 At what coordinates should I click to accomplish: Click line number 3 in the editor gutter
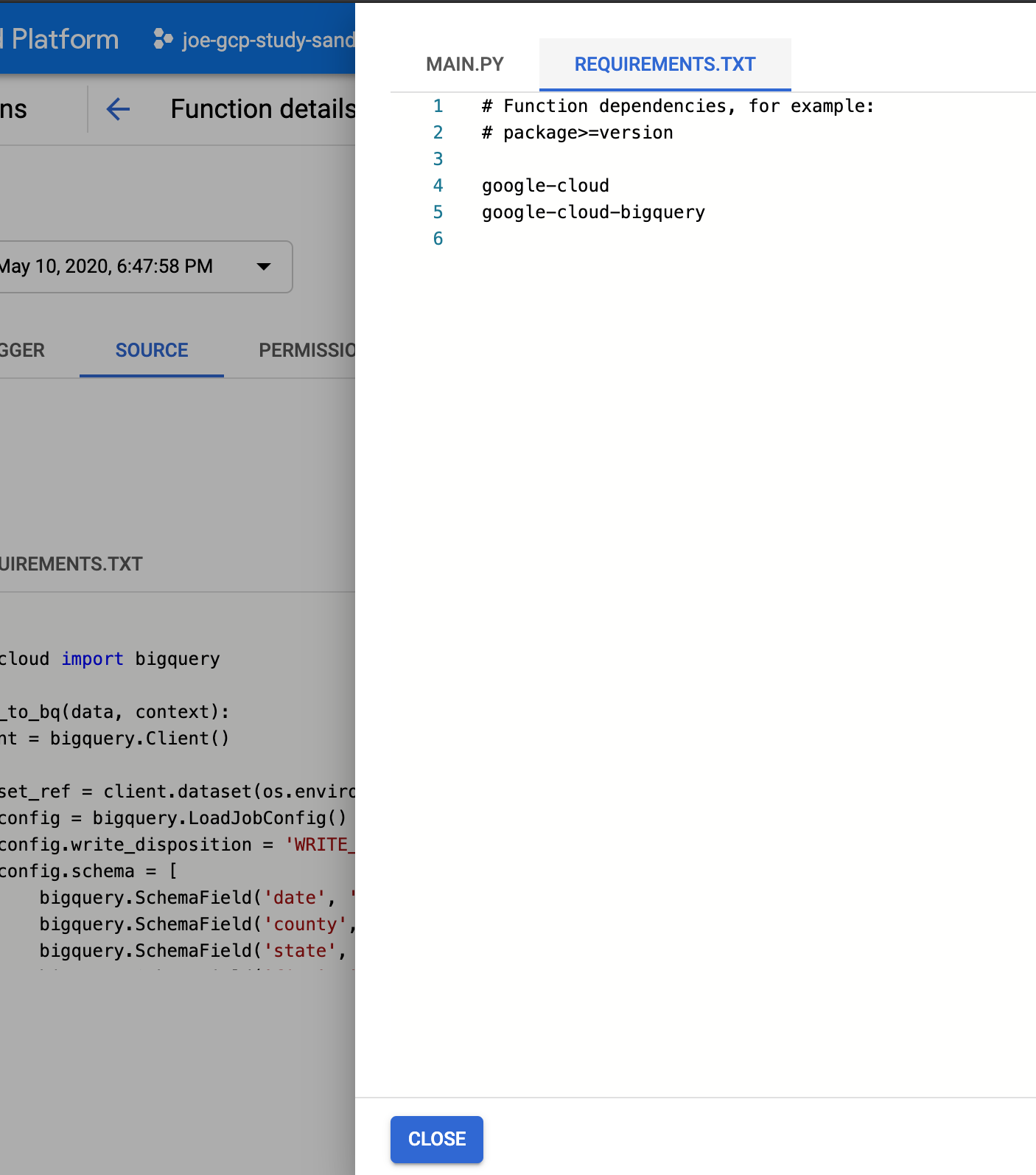pyautogui.click(x=438, y=159)
